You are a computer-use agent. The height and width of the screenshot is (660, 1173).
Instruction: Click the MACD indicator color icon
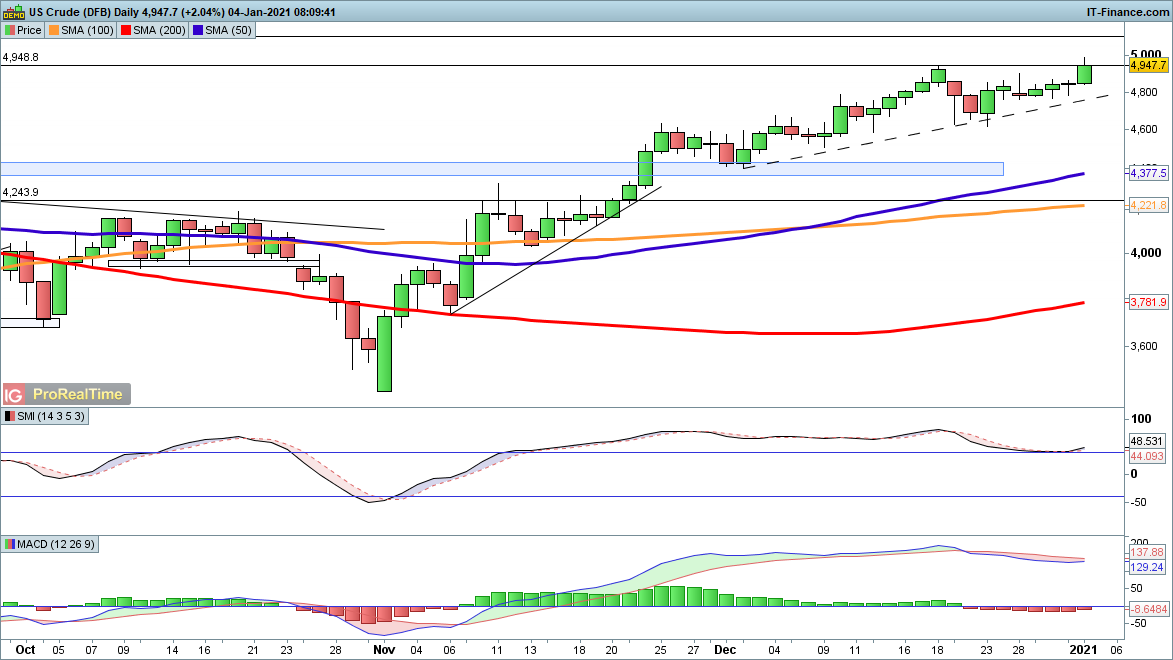pos(10,544)
